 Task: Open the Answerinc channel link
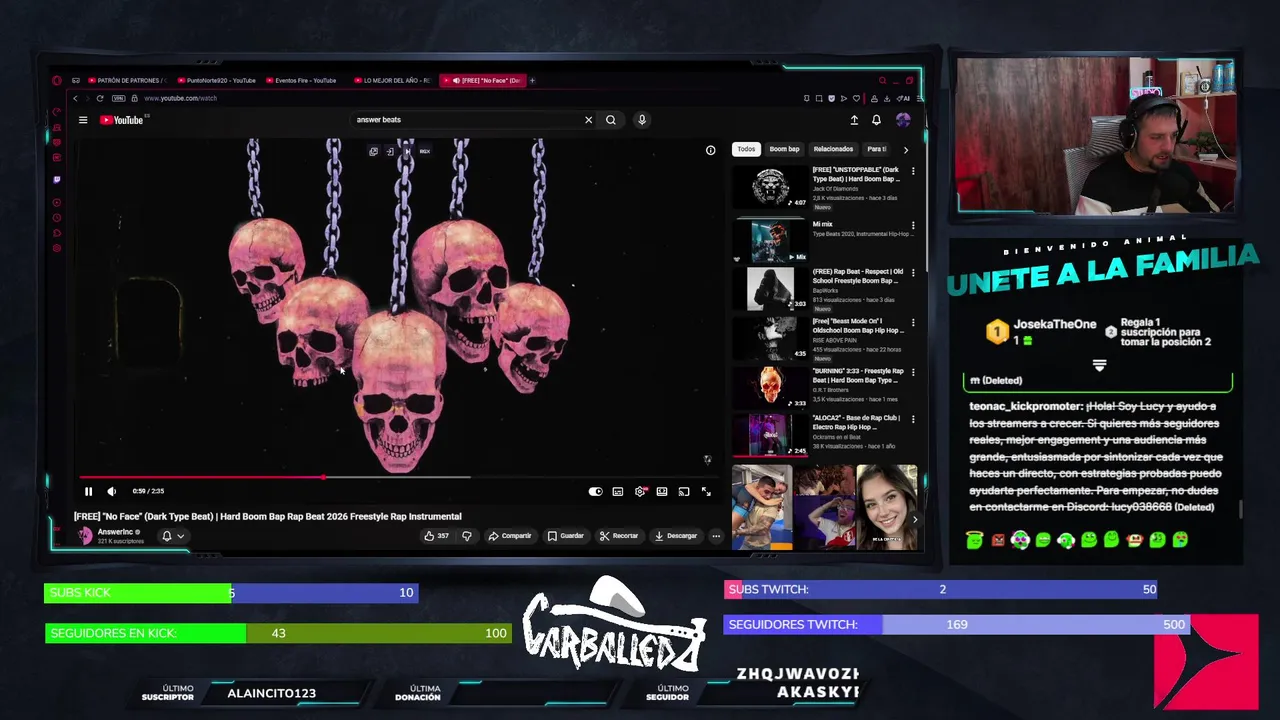[115, 532]
